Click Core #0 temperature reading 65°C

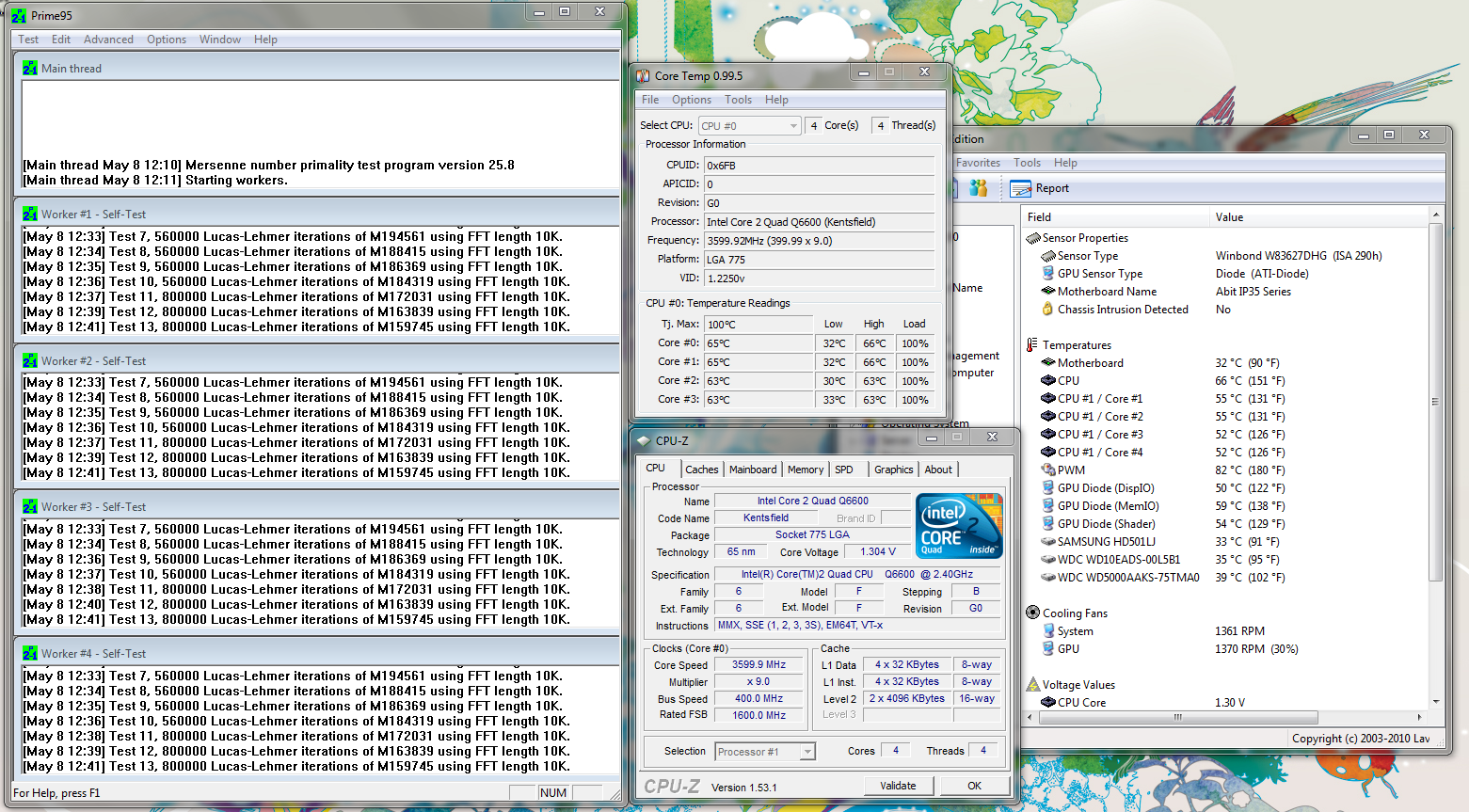click(x=758, y=342)
